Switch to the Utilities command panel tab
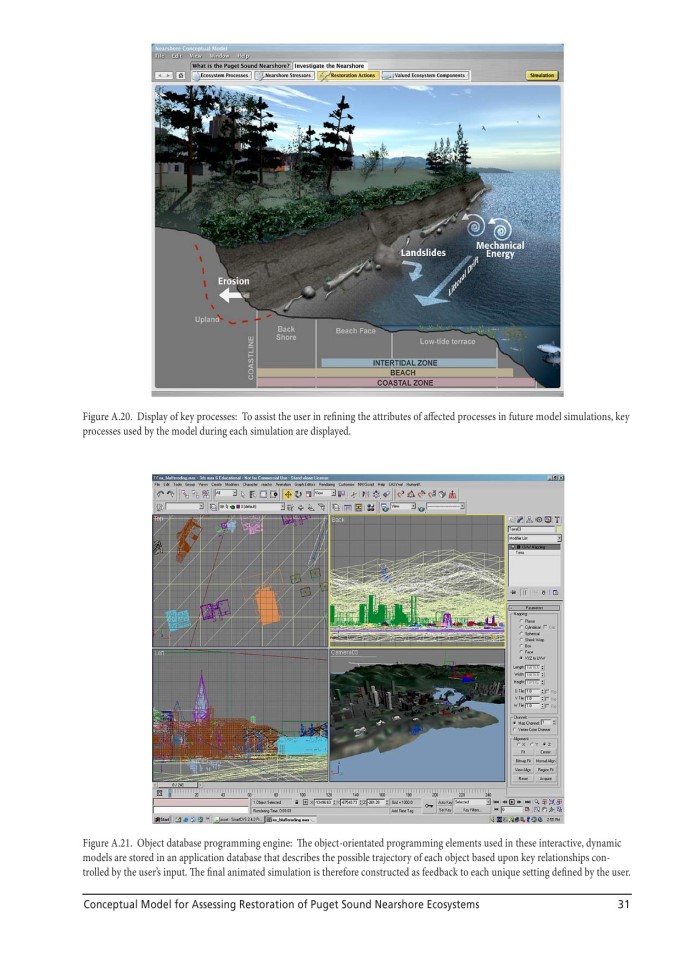 click(x=557, y=519)
